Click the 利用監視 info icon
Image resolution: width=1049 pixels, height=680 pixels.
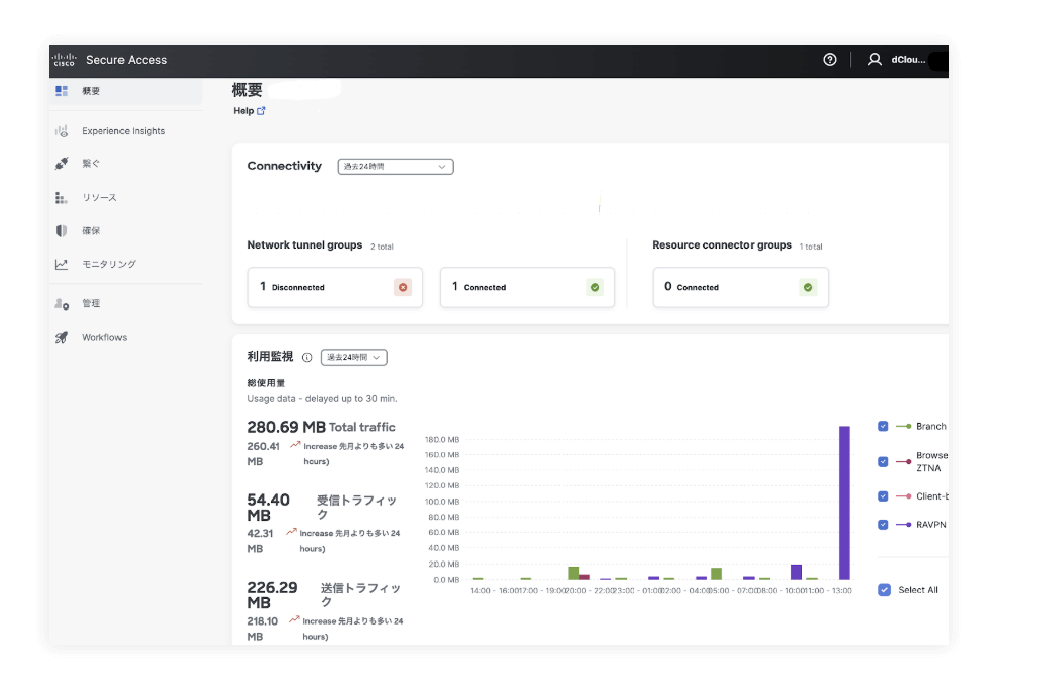[307, 358]
